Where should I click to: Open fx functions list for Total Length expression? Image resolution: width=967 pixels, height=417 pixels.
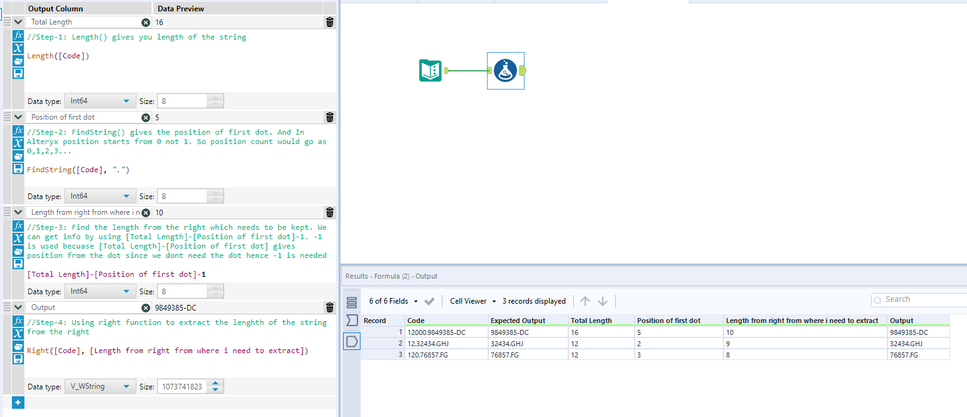(x=19, y=36)
